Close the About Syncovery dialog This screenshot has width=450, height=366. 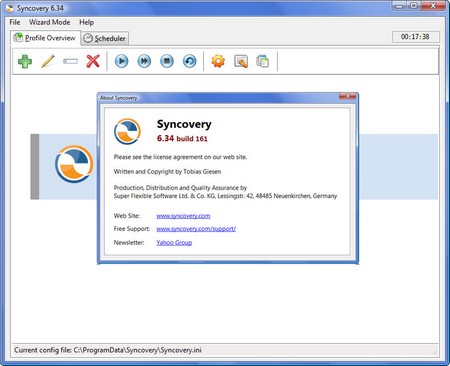pos(347,97)
